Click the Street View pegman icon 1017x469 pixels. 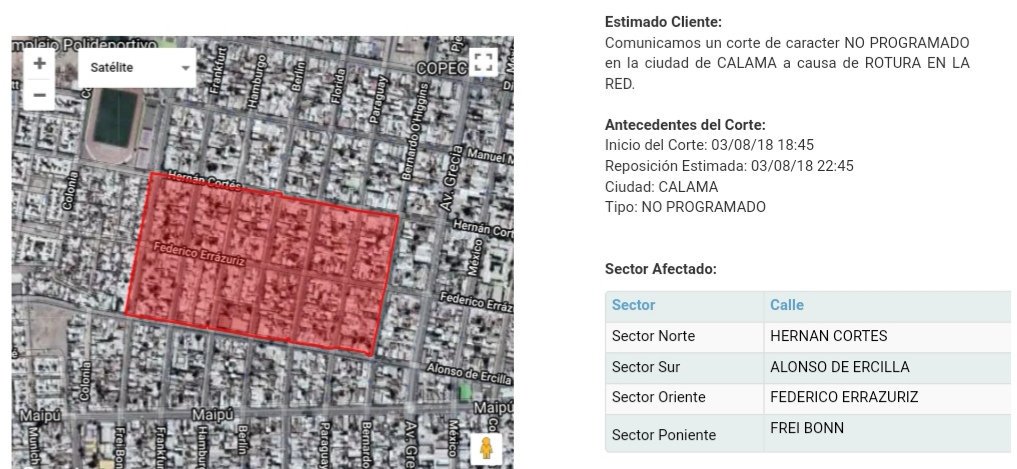486,448
